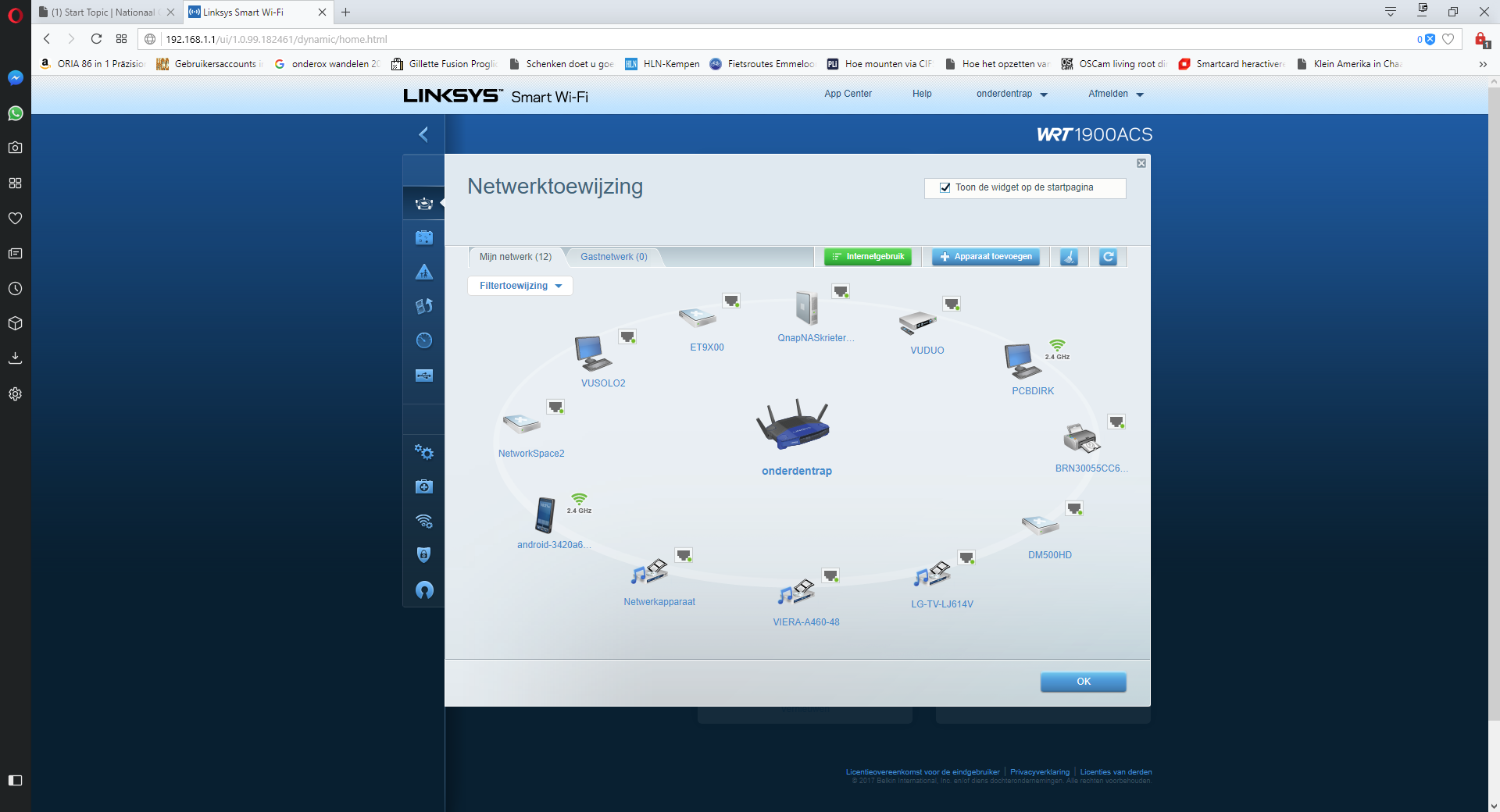The width and height of the screenshot is (1500, 812).
Task: Expand the bookmarks overflow chevron
Action: 1483,64
